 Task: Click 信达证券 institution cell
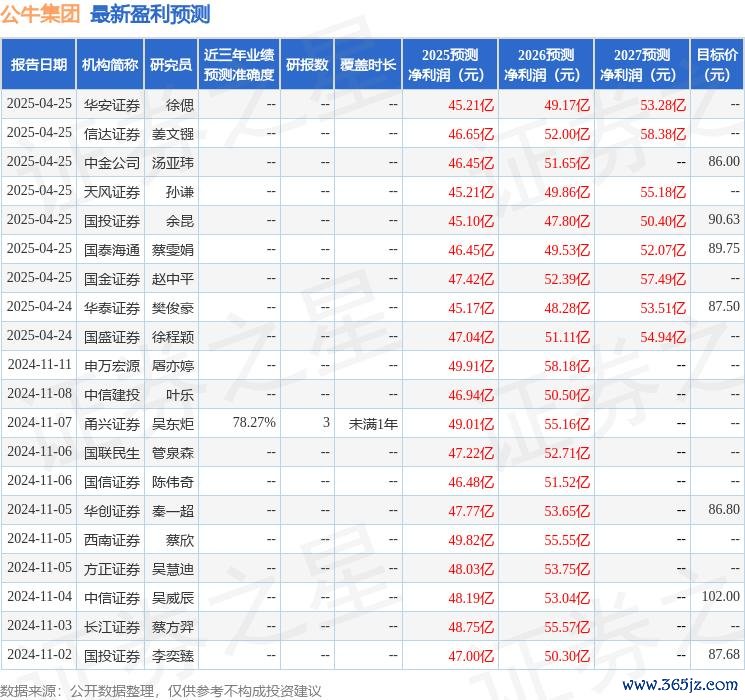[112, 134]
